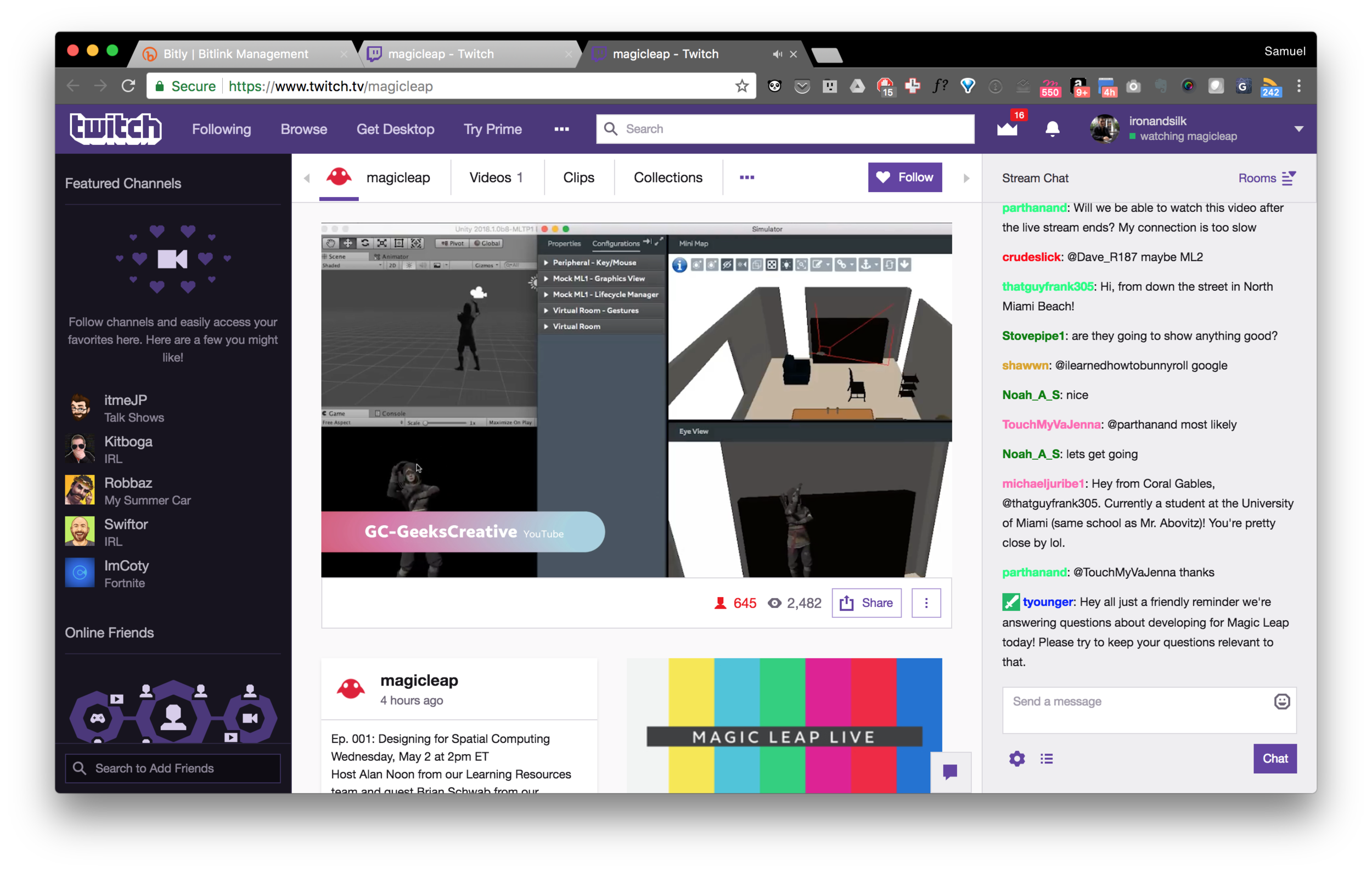Click the Try Prime link
The height and width of the screenshot is (872, 1372).
tap(492, 130)
